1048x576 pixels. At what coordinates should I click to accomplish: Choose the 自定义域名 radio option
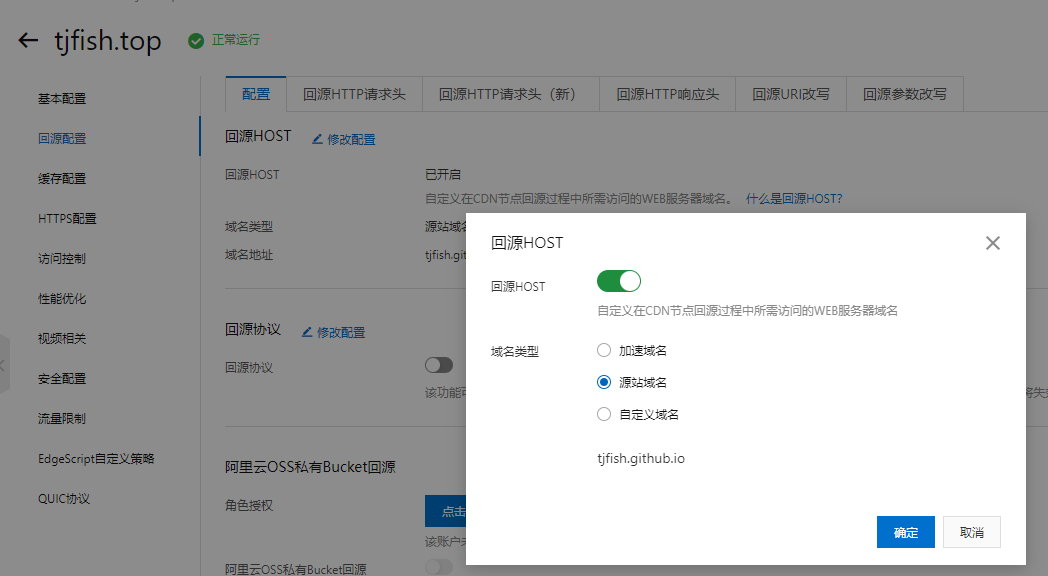tap(603, 414)
